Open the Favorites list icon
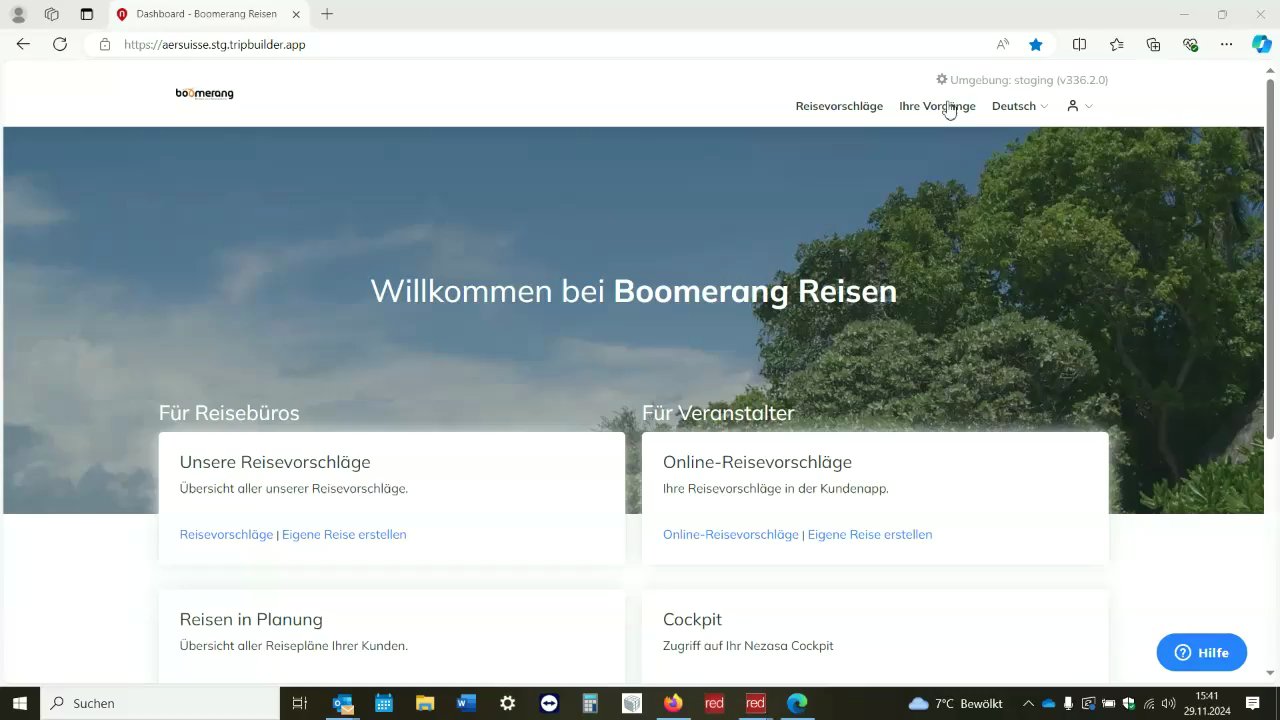The width and height of the screenshot is (1280, 720). (1116, 44)
